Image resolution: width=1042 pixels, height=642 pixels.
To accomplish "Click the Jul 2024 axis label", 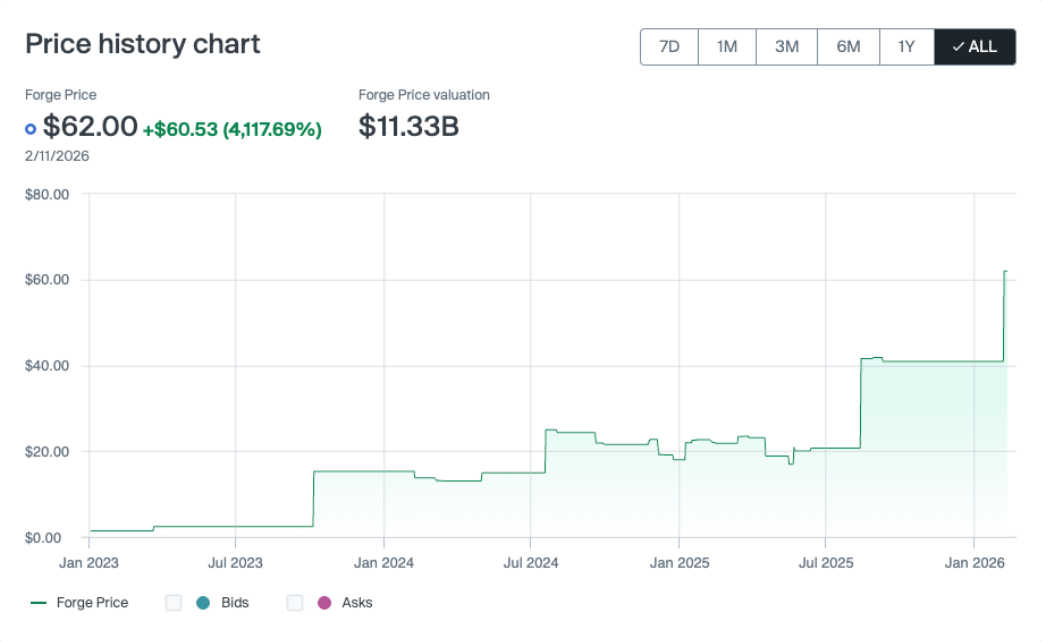I will (530, 563).
